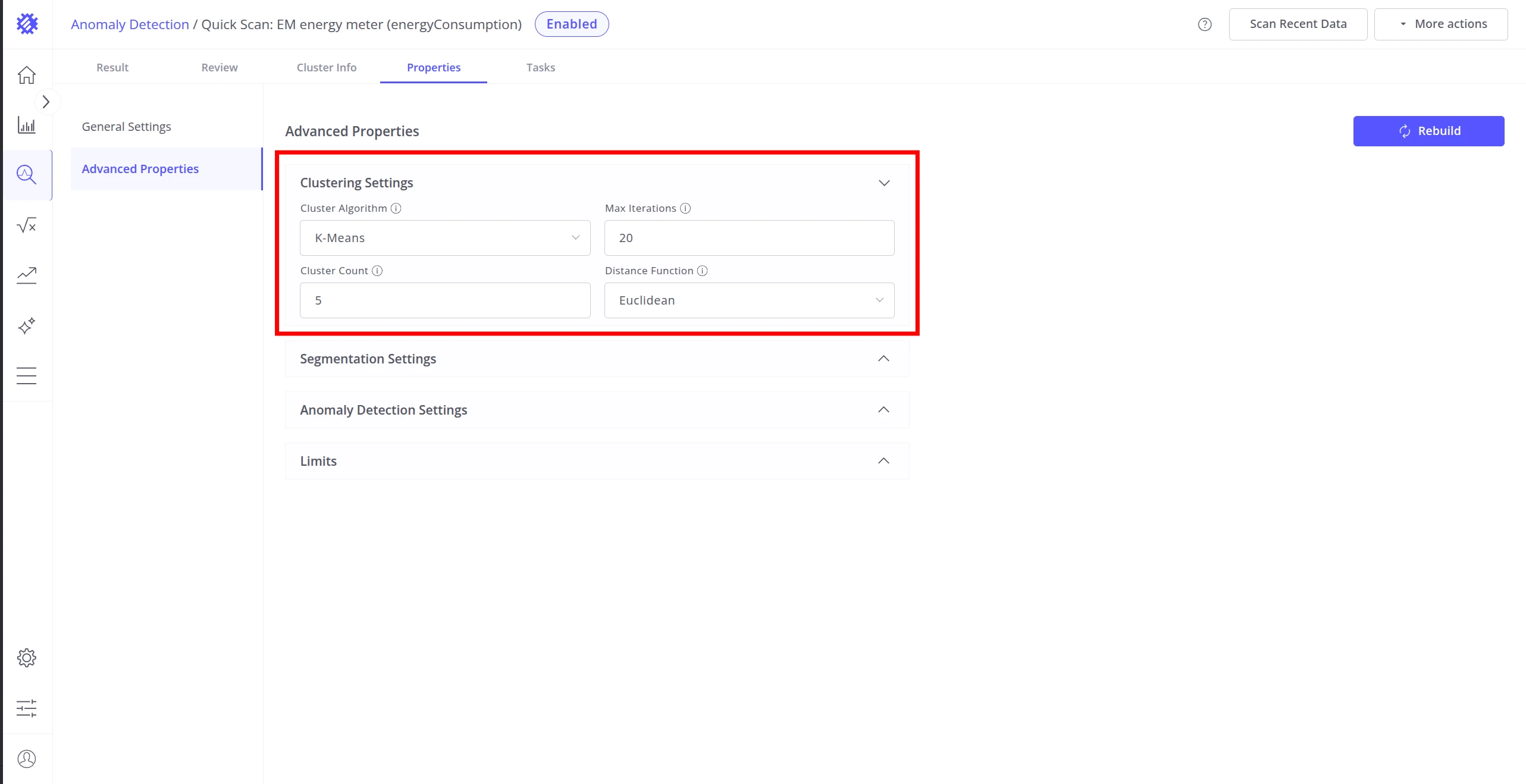Open the gear settings icon

pos(26,658)
